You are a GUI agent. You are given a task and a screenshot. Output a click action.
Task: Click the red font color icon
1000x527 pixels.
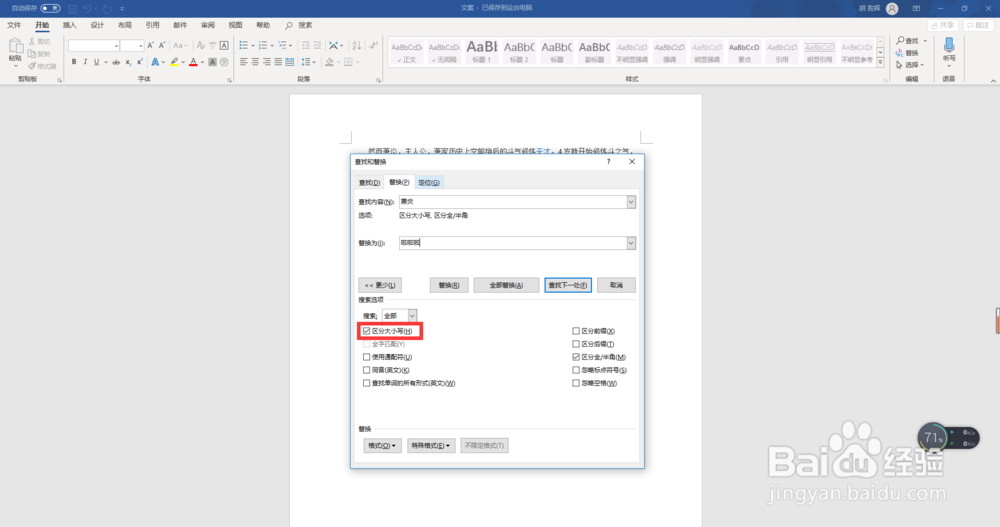(193, 62)
